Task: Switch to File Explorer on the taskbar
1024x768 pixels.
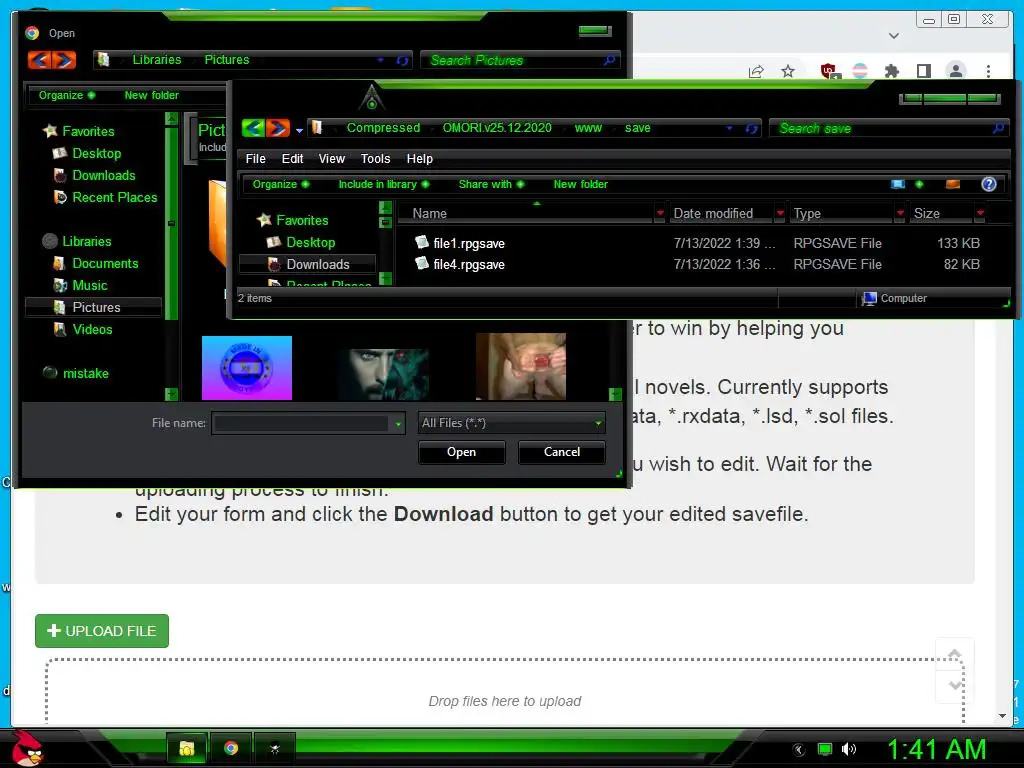Action: 187,748
